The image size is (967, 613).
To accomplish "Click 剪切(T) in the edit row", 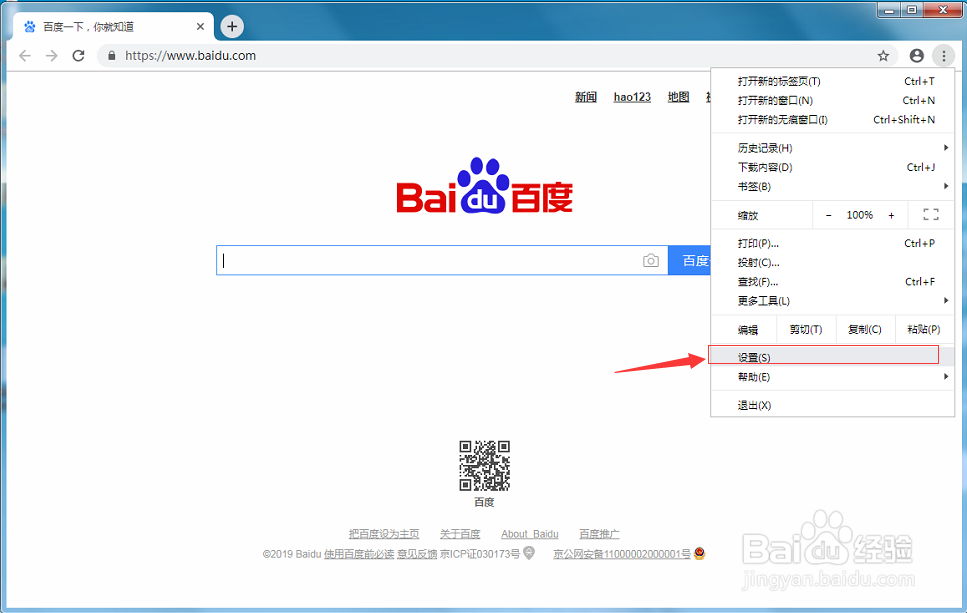I will coord(806,329).
